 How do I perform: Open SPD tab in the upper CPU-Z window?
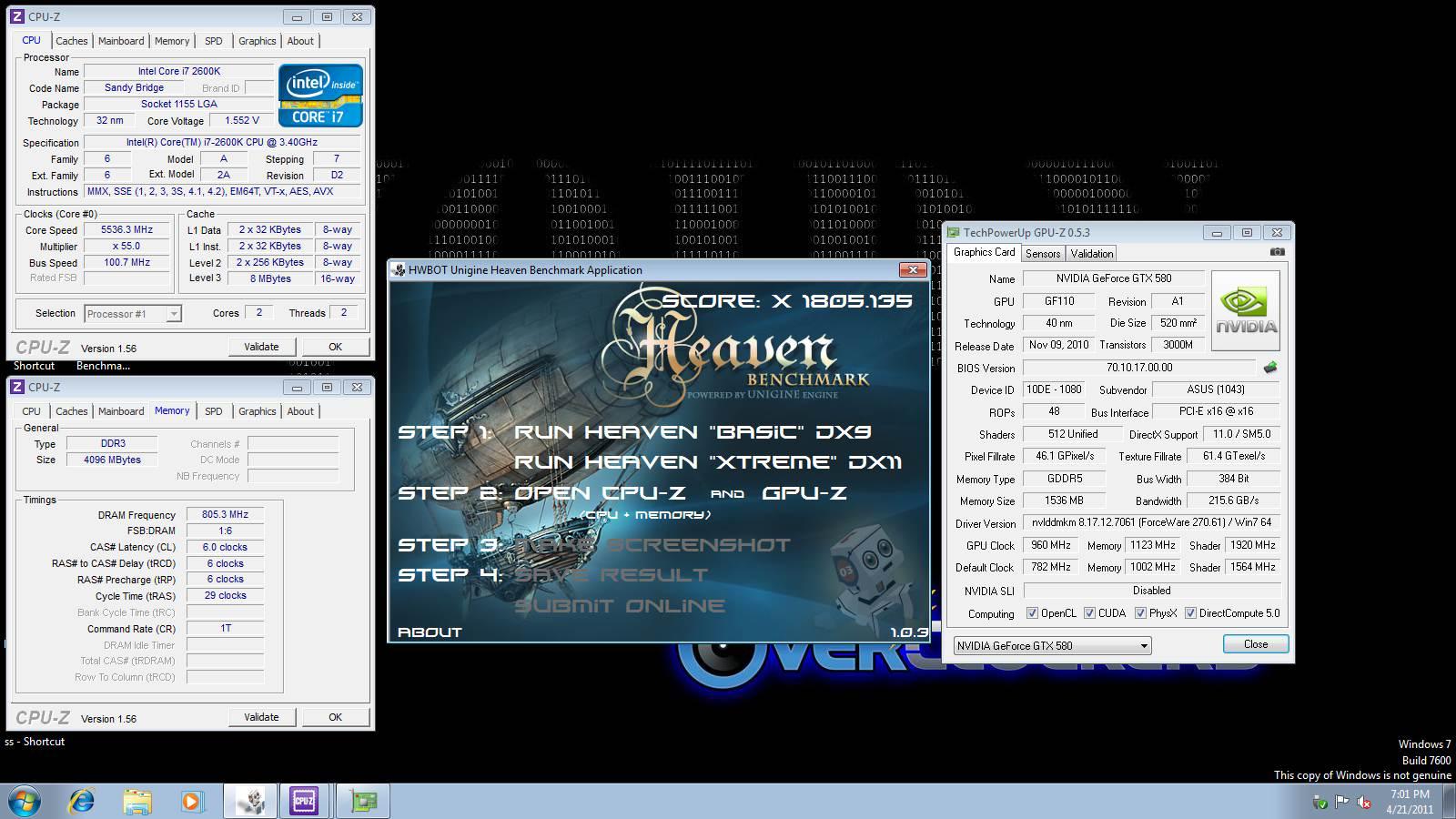[x=214, y=41]
